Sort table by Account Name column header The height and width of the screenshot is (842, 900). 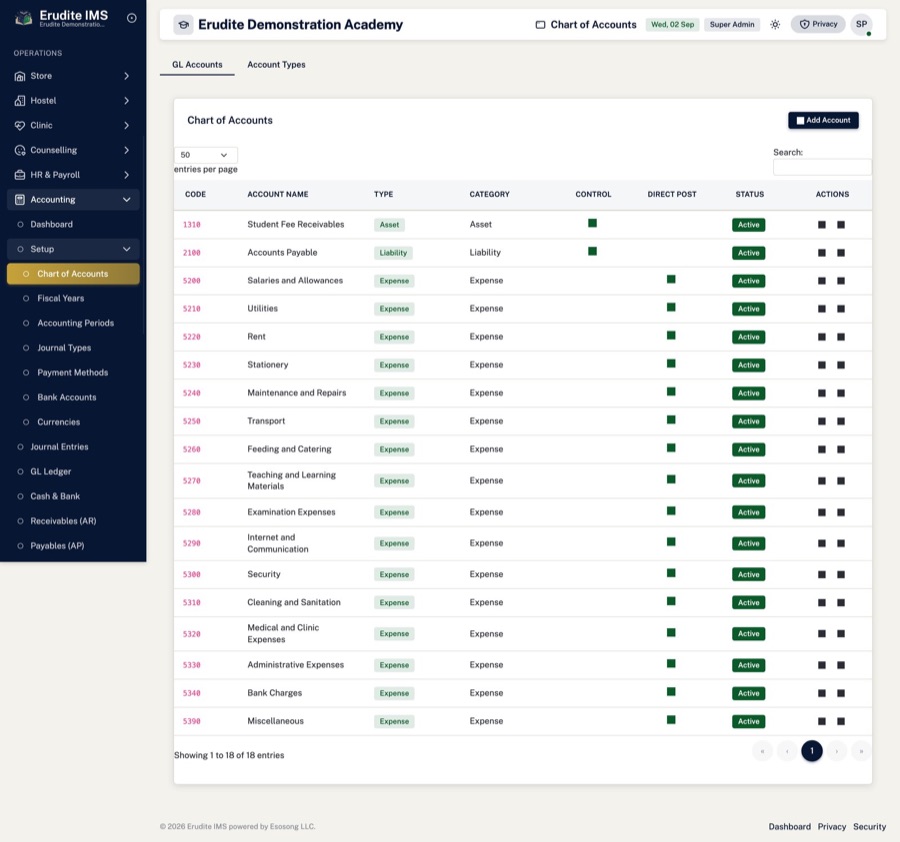coord(278,195)
